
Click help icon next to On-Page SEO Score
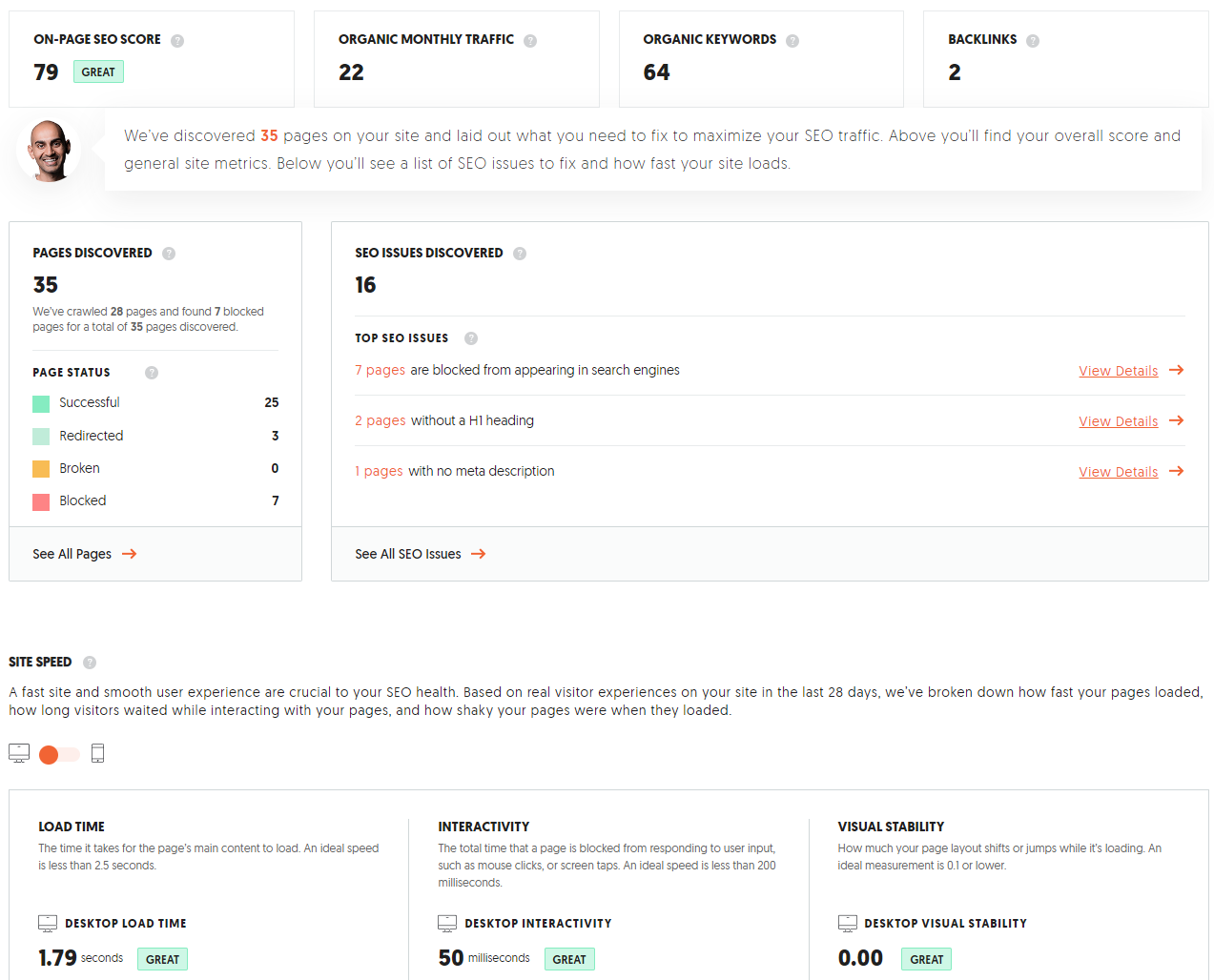(x=177, y=41)
